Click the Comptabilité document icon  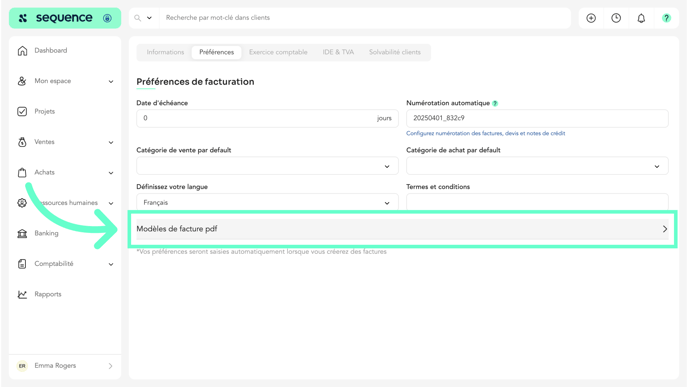click(x=22, y=264)
